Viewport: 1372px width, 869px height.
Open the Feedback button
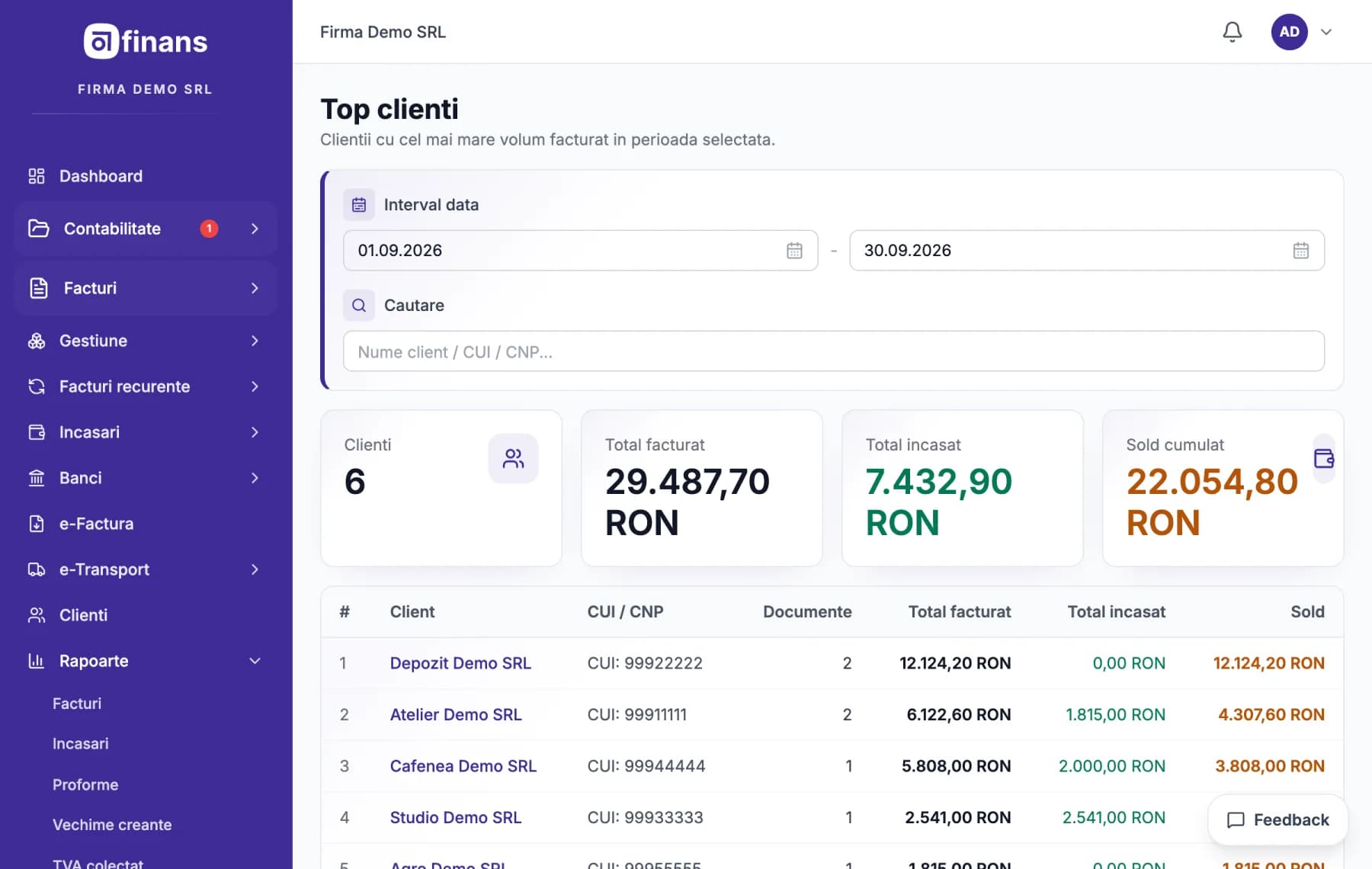1277,819
